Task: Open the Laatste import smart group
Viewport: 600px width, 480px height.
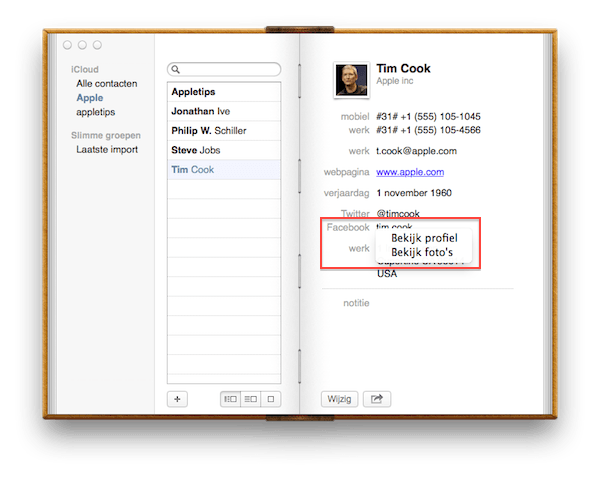Action: [107, 150]
